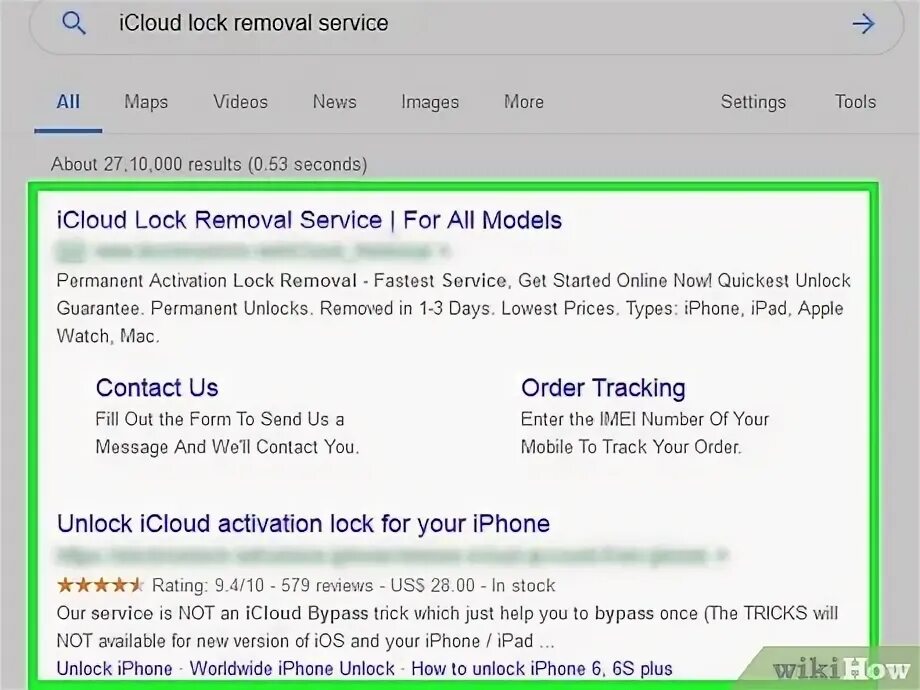The width and height of the screenshot is (920, 690).
Task: Show the Images tab
Action: [430, 102]
